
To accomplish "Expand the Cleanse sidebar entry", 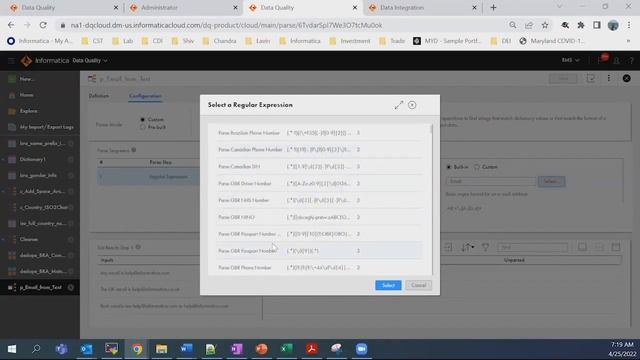I will (3, 239).
